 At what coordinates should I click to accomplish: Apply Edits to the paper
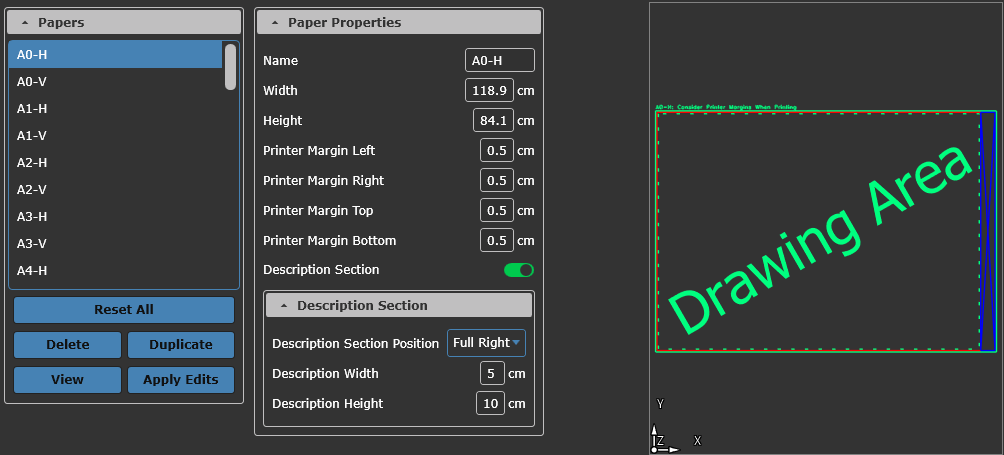coord(181,380)
